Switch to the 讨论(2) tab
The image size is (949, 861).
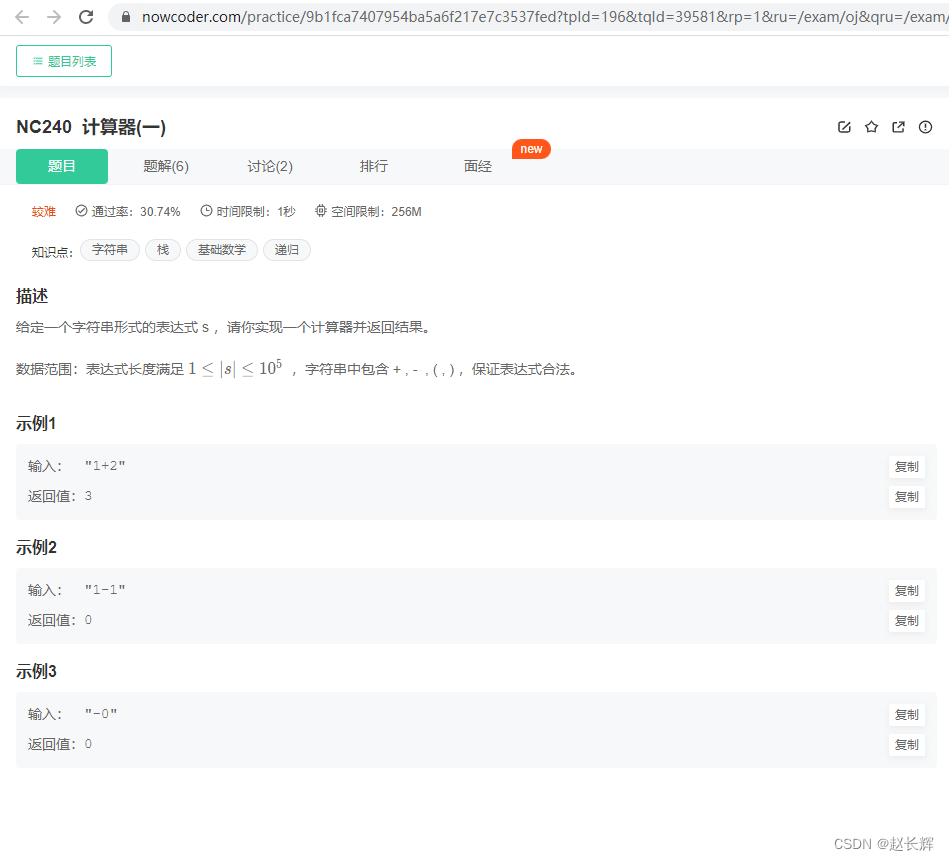click(x=269, y=166)
